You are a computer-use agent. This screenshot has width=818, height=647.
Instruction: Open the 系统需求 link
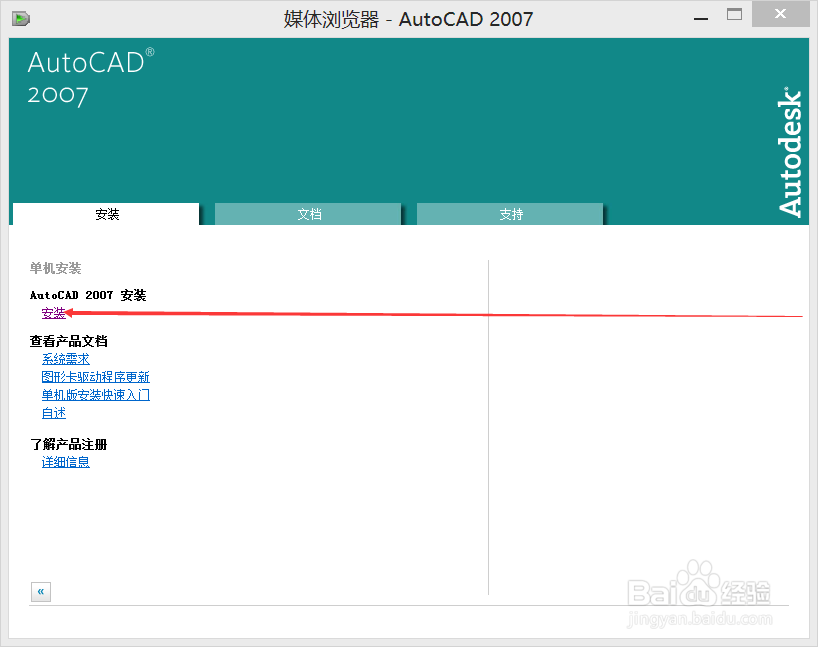pos(66,359)
